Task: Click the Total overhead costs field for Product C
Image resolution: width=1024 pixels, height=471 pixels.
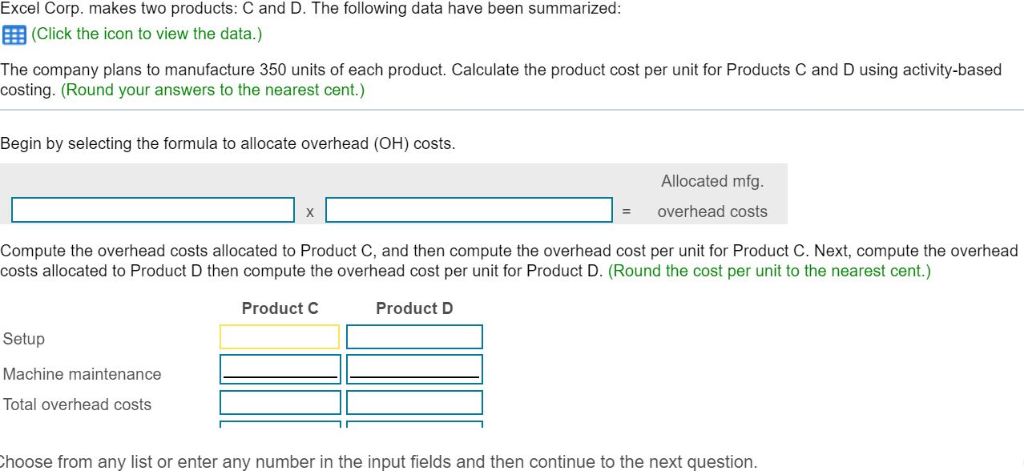Action: point(280,403)
